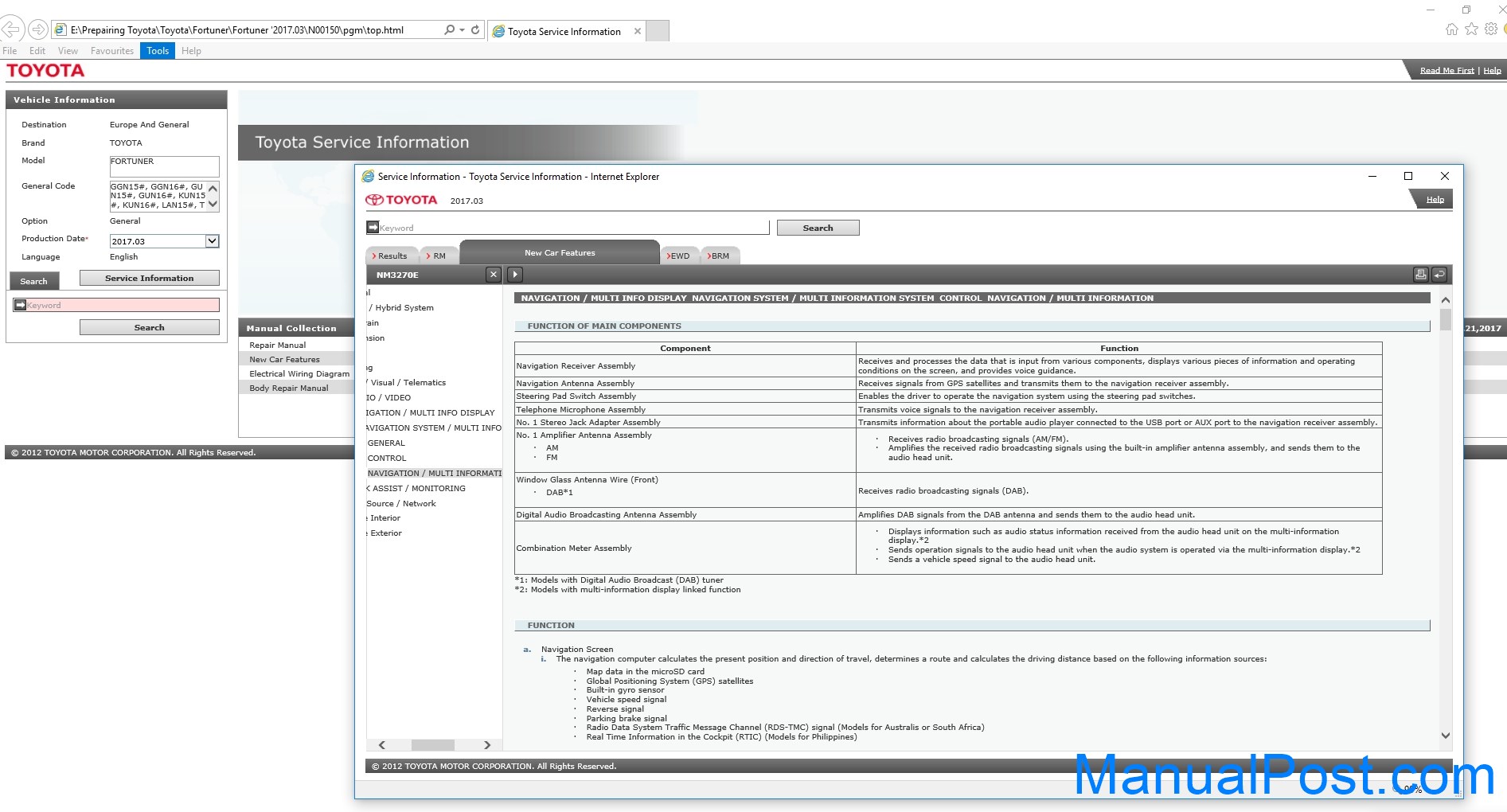Click the arrow icon in main-window Keyword field

(21, 304)
